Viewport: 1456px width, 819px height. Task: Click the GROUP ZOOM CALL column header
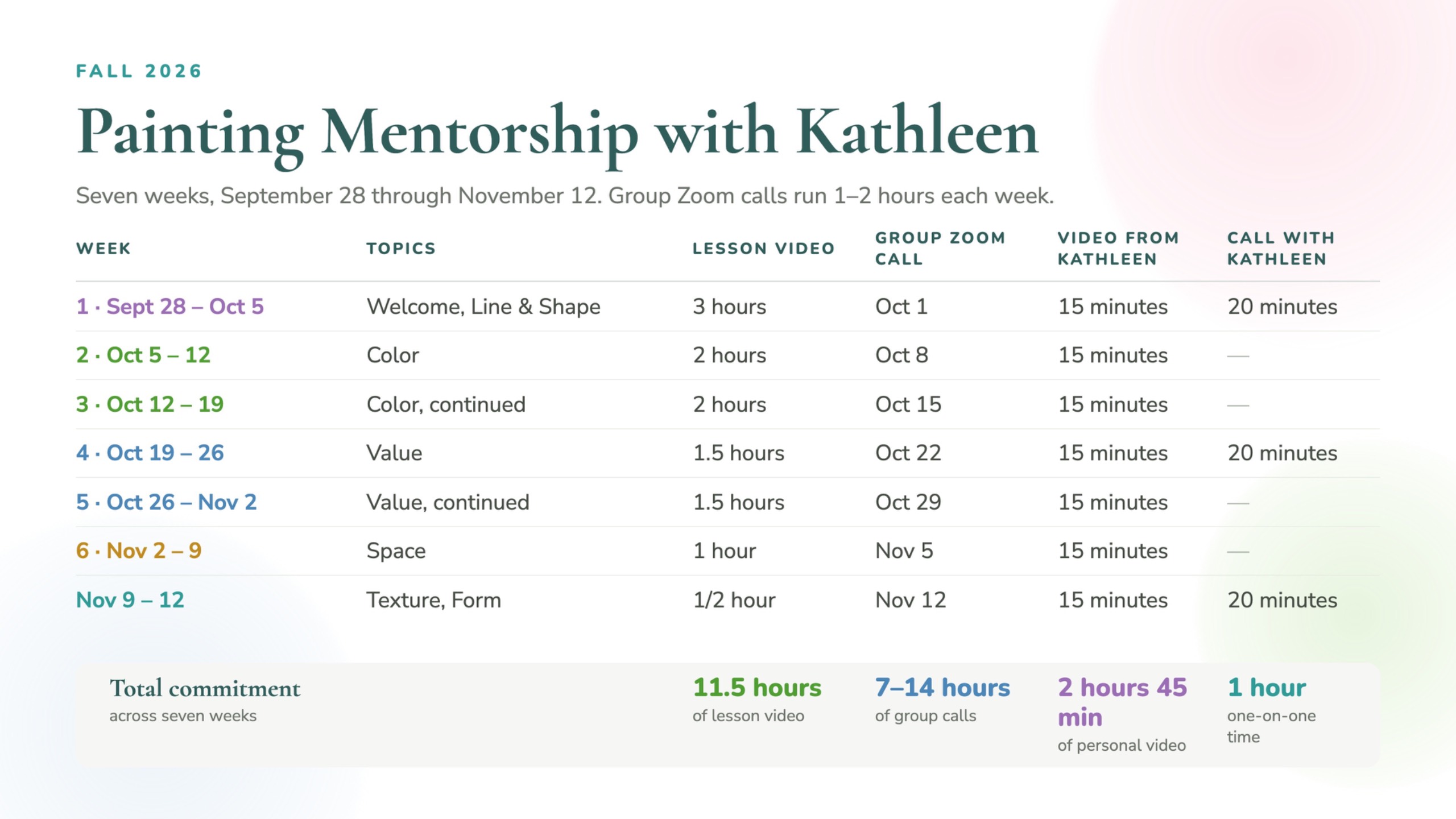click(940, 249)
